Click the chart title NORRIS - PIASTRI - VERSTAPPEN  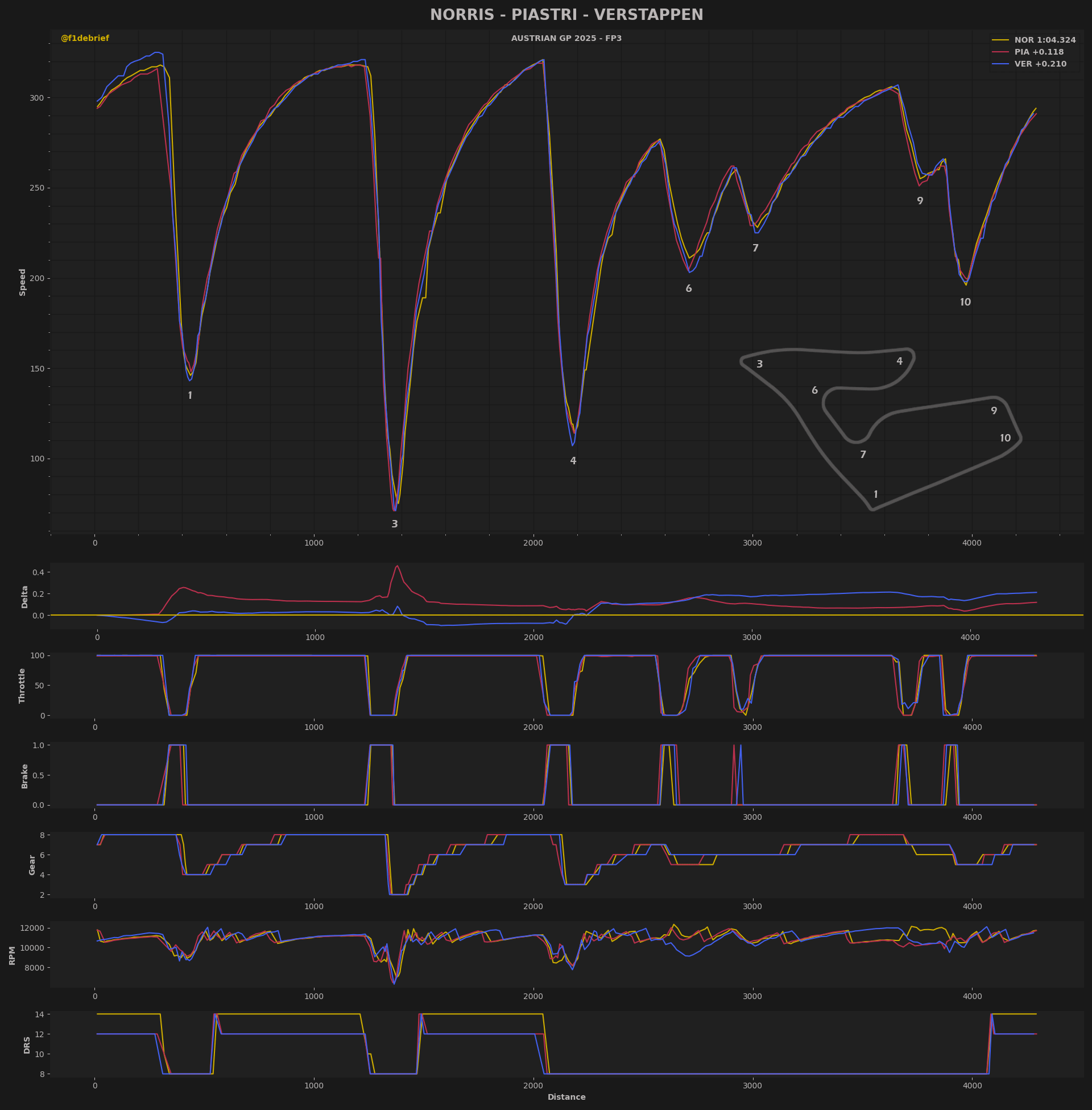pos(566,15)
